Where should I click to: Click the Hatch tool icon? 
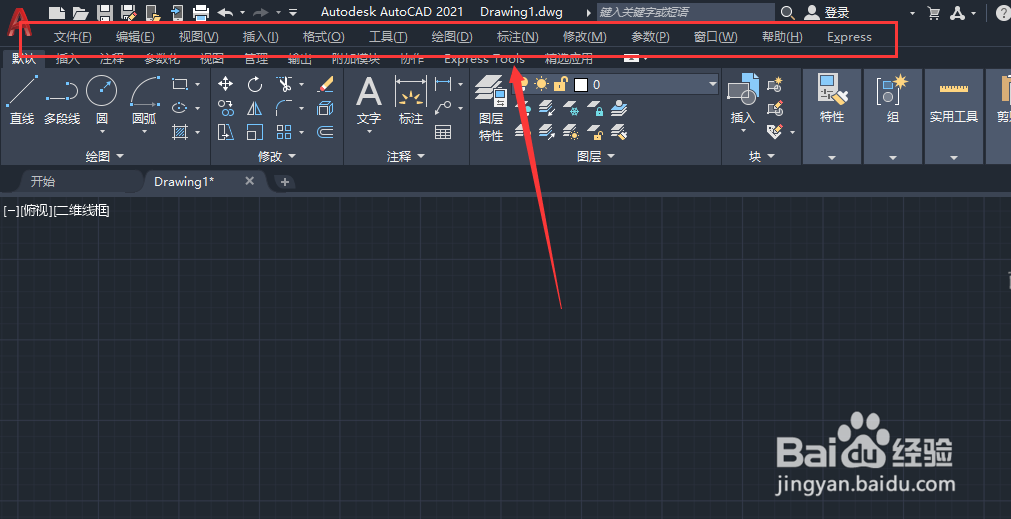(180, 132)
